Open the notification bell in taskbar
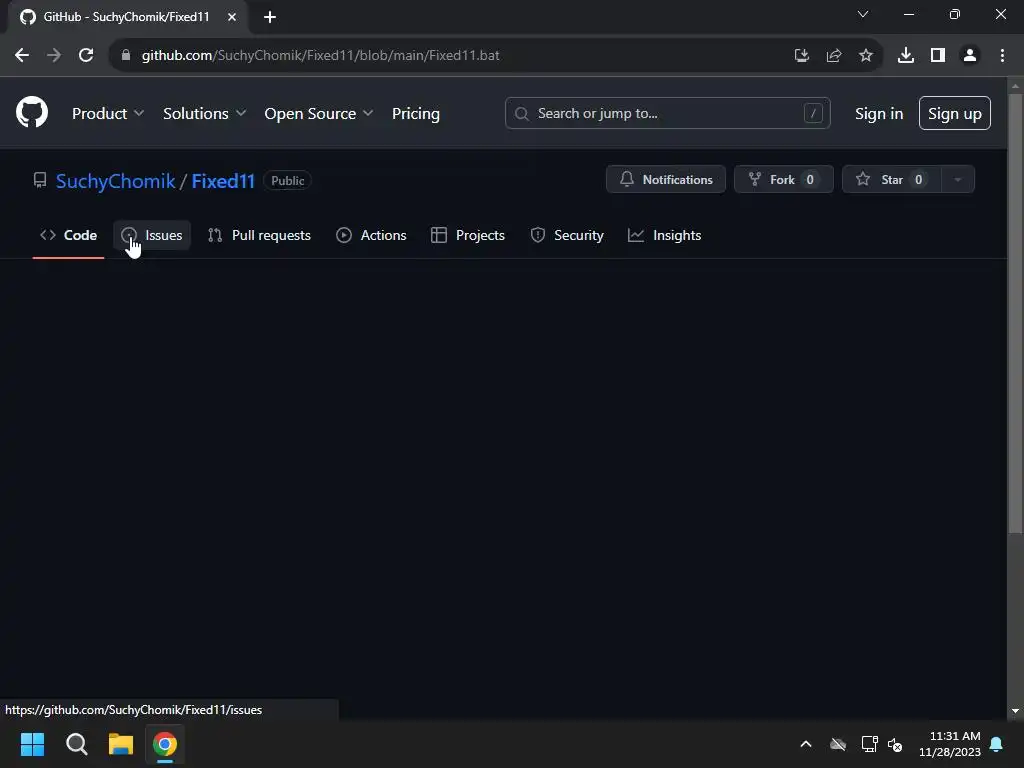The width and height of the screenshot is (1024, 768). pyautogui.click(x=997, y=744)
